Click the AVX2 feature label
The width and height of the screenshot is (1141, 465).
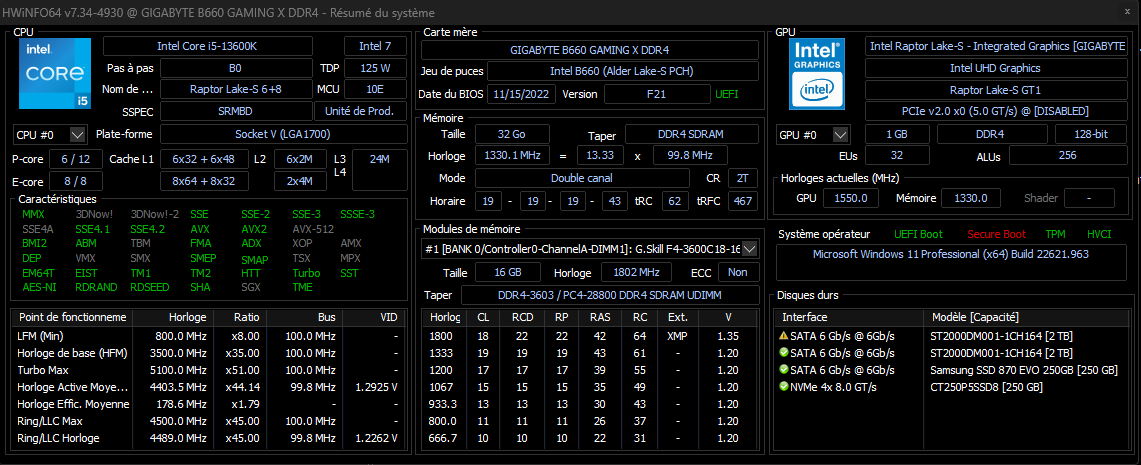[x=254, y=228]
